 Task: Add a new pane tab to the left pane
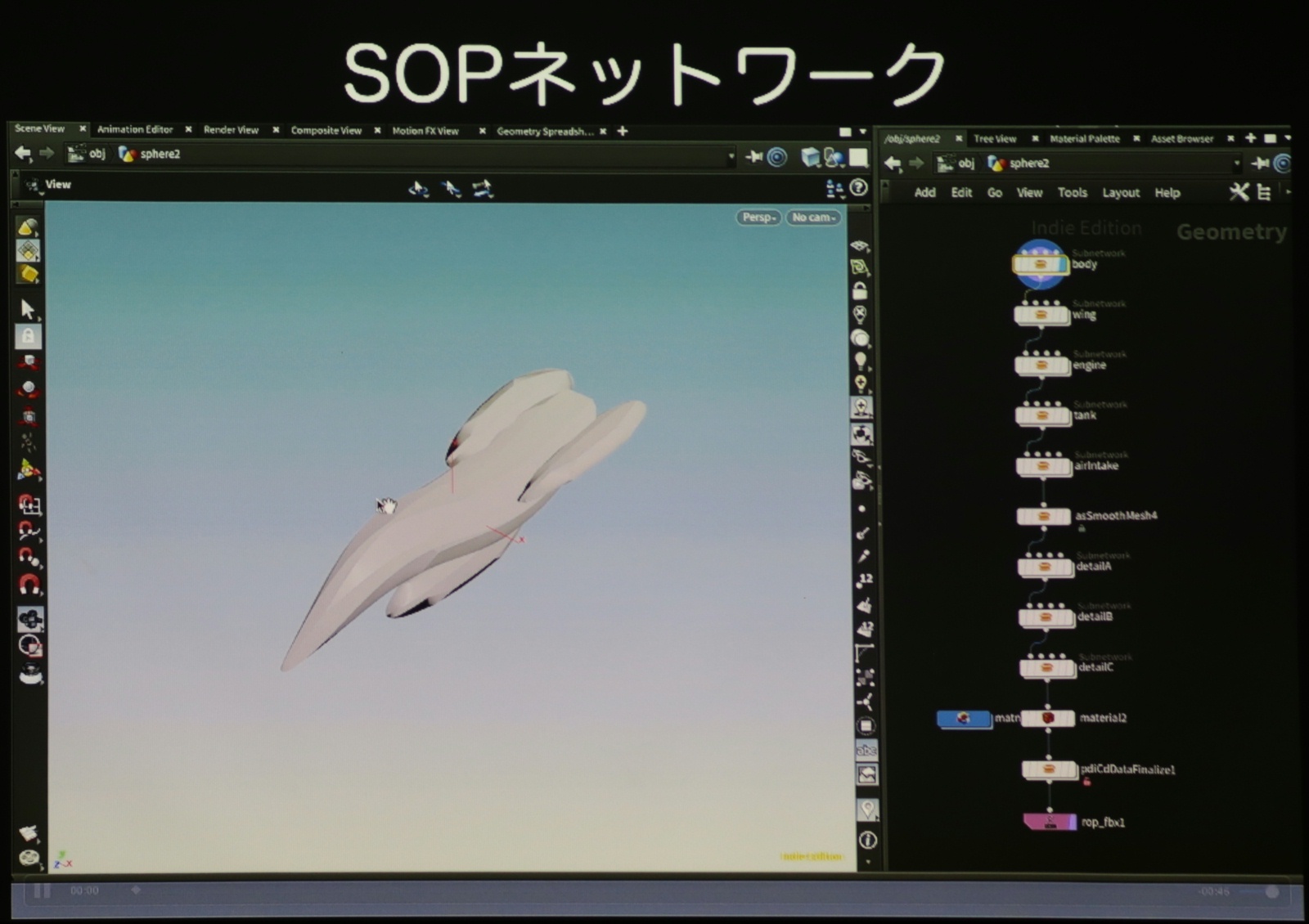pos(623,131)
